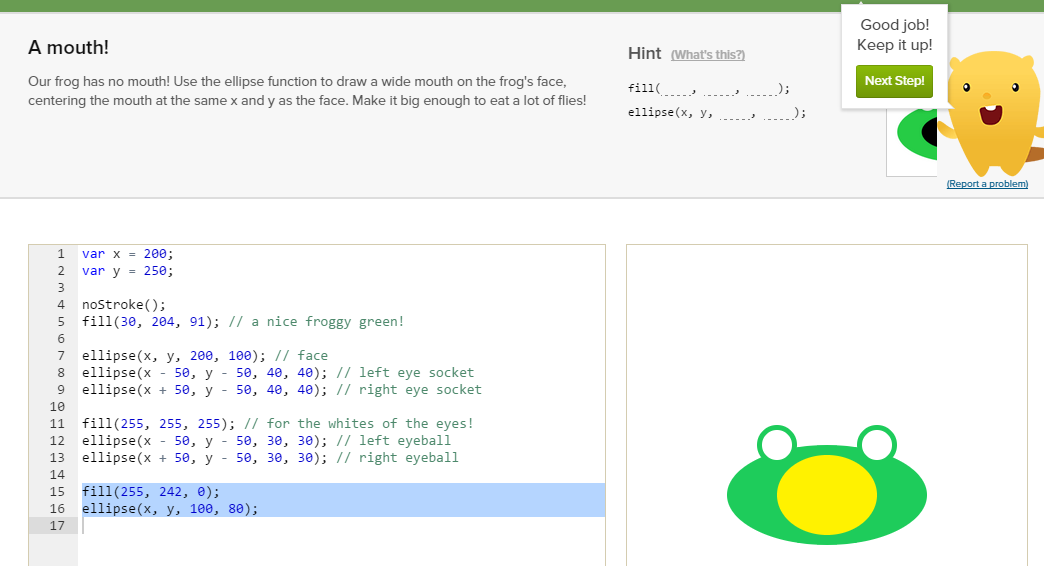This screenshot has width=1044, height=566.
Task: Click the comment 'a nice froggy green!'
Action: click(x=316, y=322)
